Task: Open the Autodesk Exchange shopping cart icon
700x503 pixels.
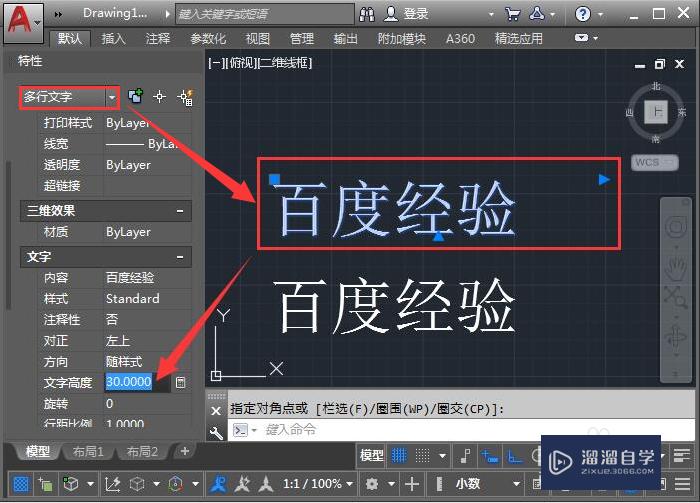Action: [512, 14]
